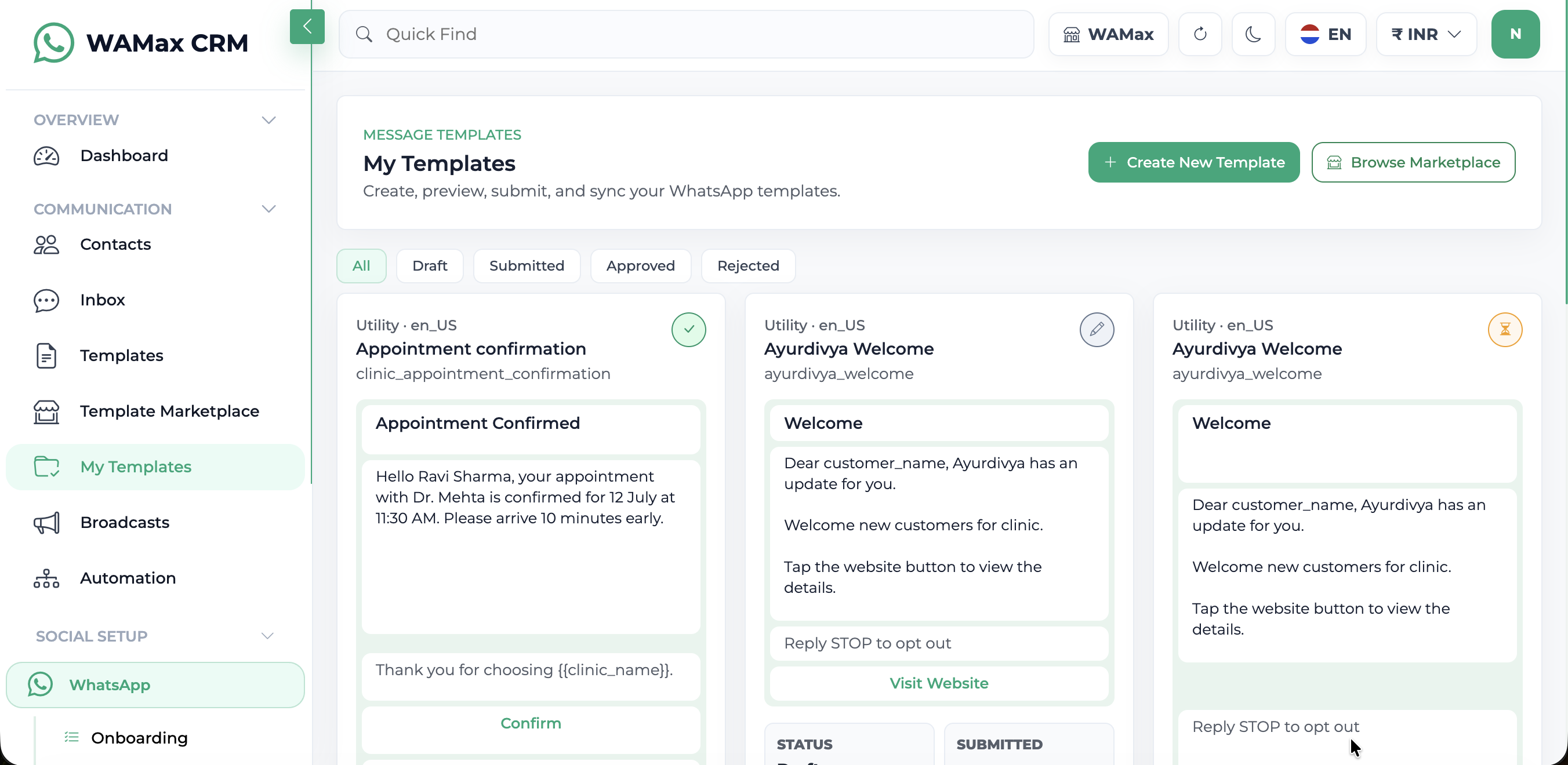Click the Dashboard gauge icon

tap(46, 156)
